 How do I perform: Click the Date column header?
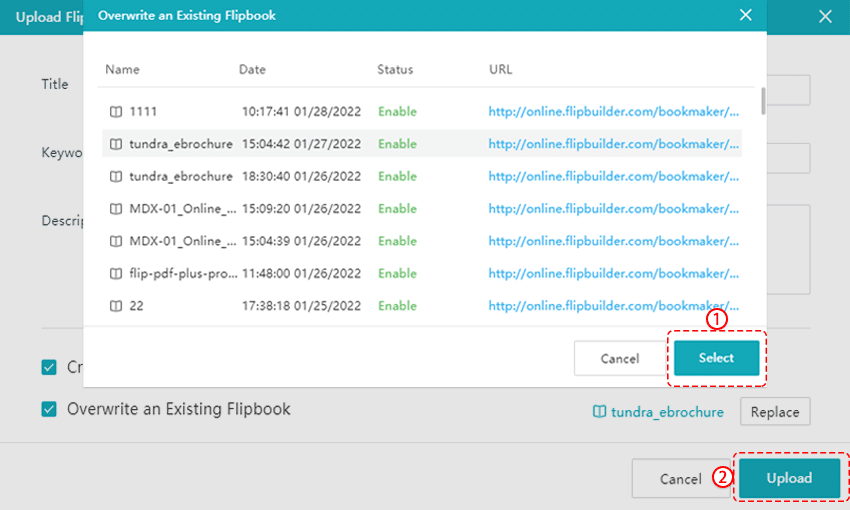tap(252, 69)
